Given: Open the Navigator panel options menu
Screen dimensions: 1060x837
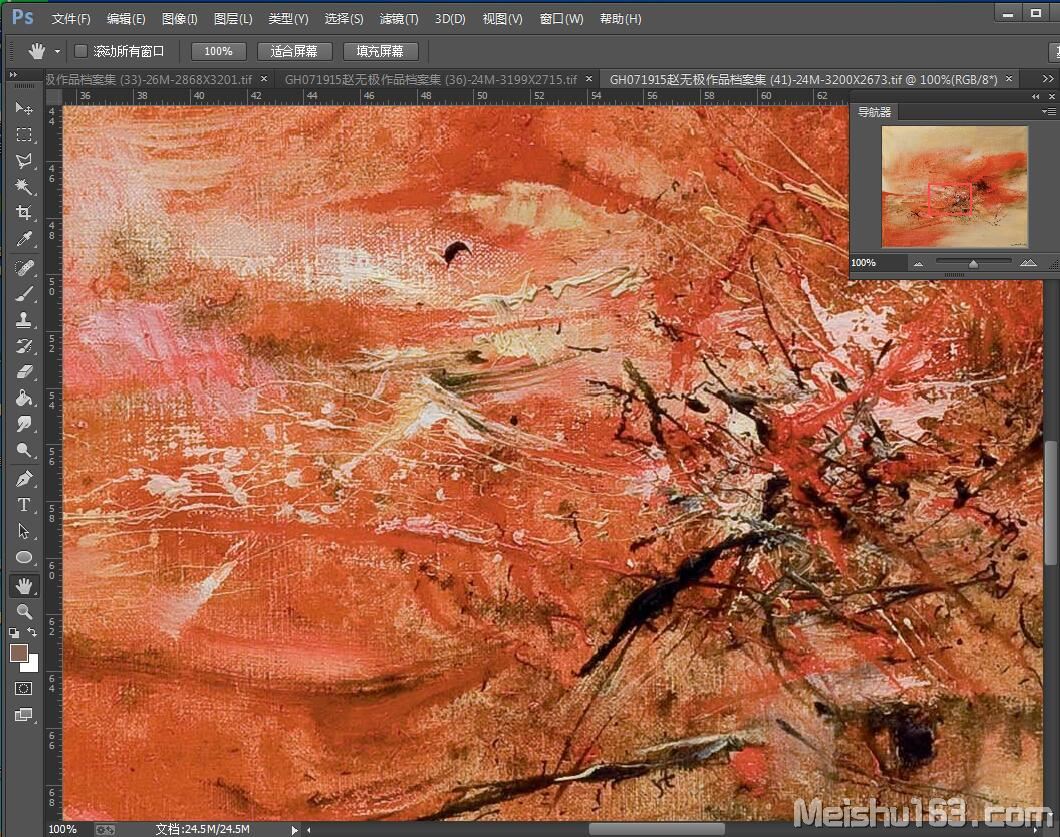Looking at the screenshot, I should pos(1048,112).
